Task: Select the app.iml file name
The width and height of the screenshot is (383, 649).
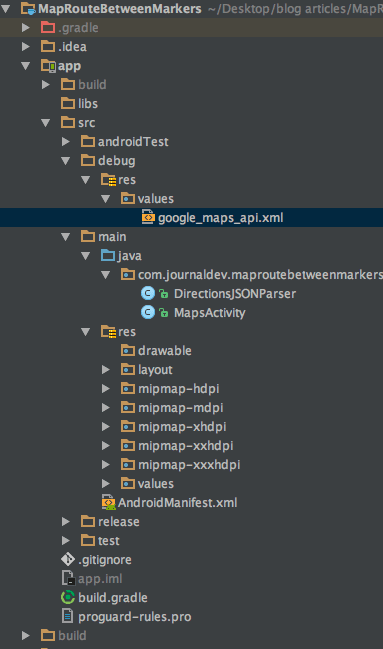Action: pyautogui.click(x=100, y=579)
